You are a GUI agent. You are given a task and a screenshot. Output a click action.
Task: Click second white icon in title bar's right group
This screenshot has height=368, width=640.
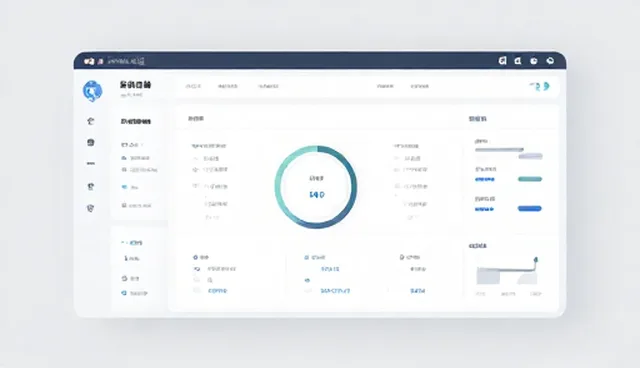click(x=518, y=61)
